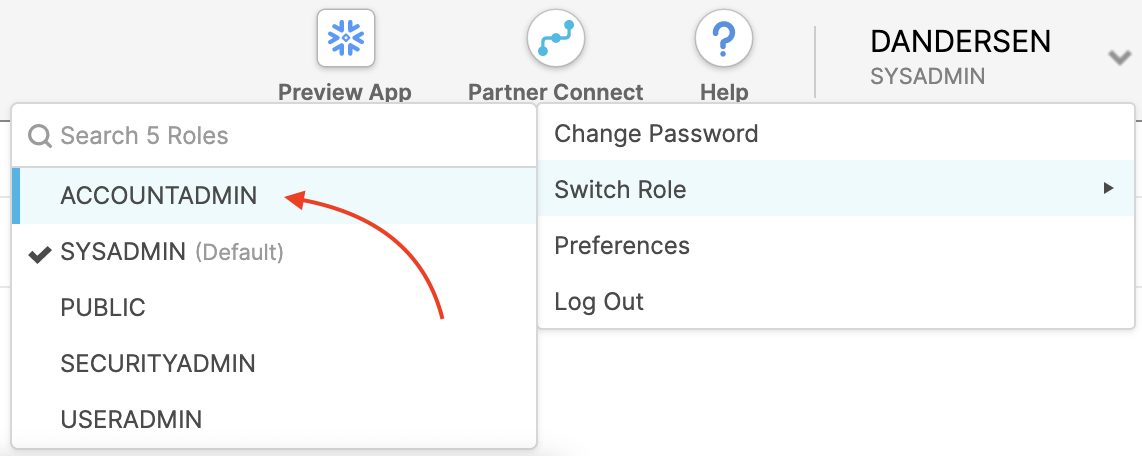Select the ACCOUNTADMIN role

click(159, 196)
